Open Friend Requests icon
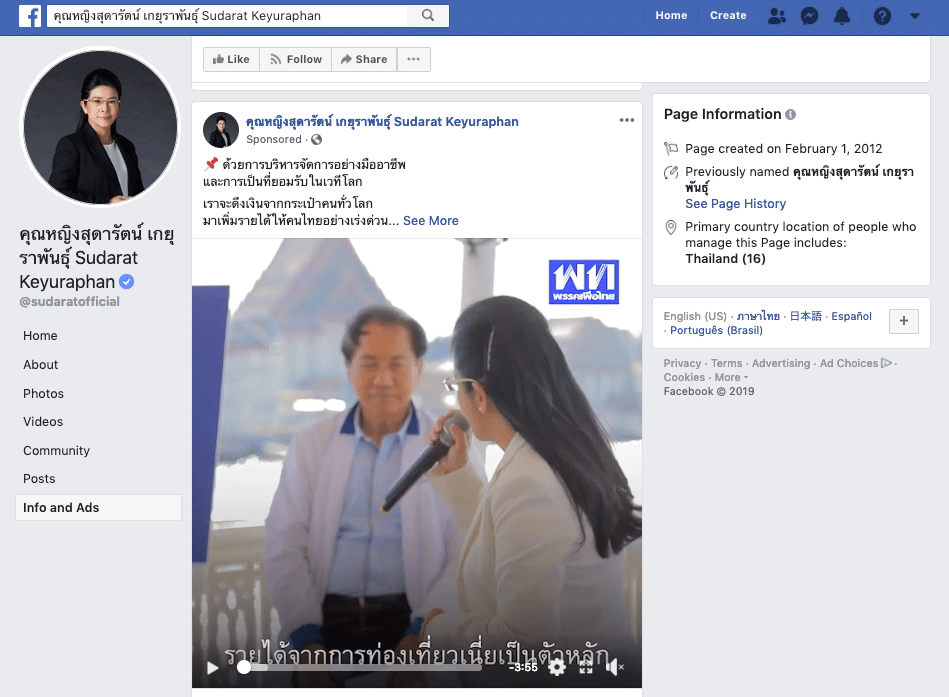 (776, 16)
